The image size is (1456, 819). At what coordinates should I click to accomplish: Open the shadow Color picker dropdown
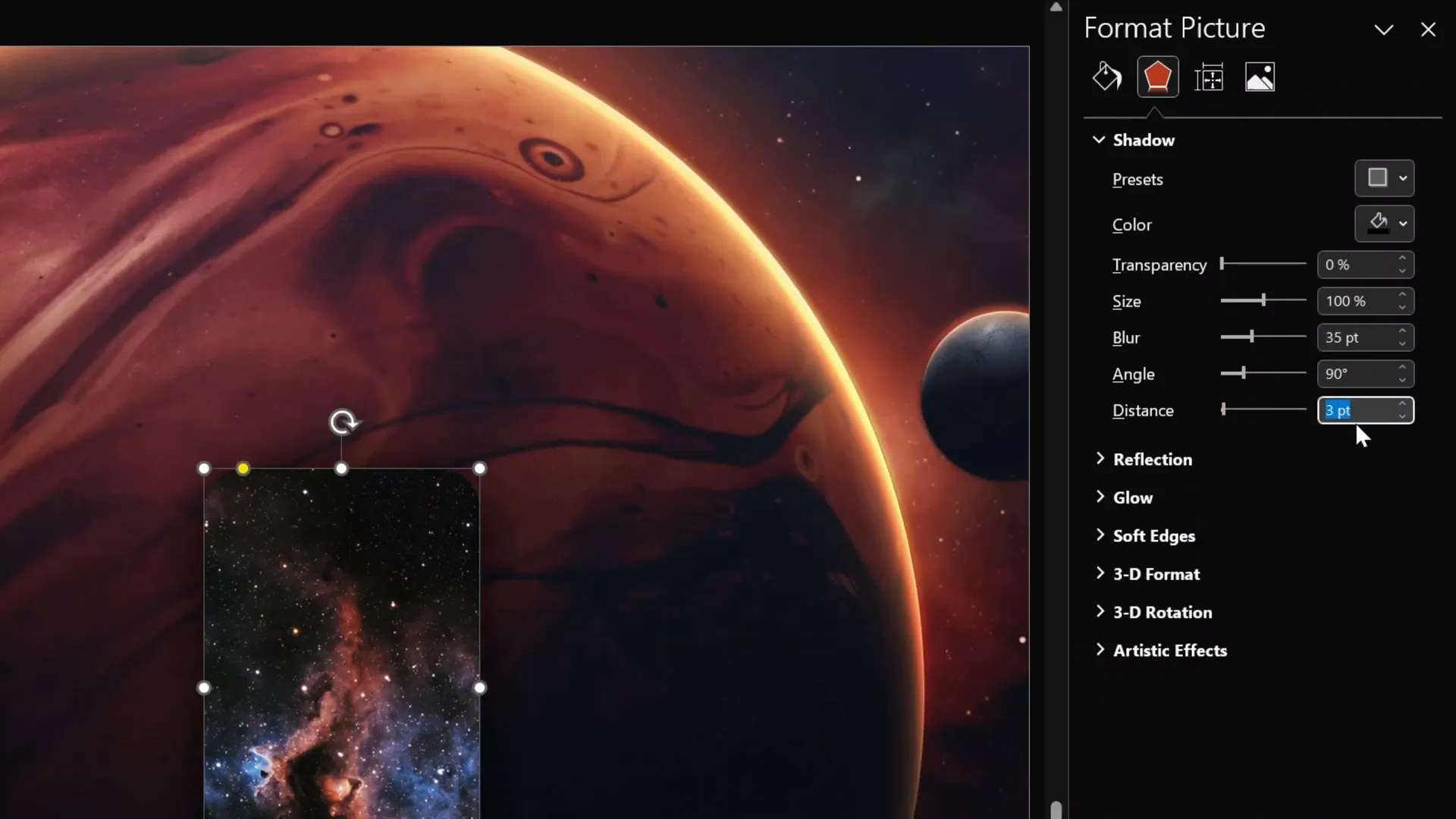pyautogui.click(x=1384, y=224)
